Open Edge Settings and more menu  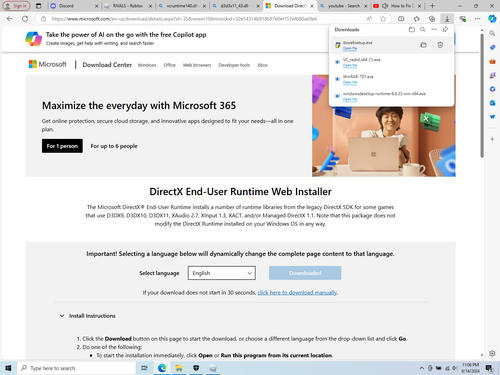[478, 19]
